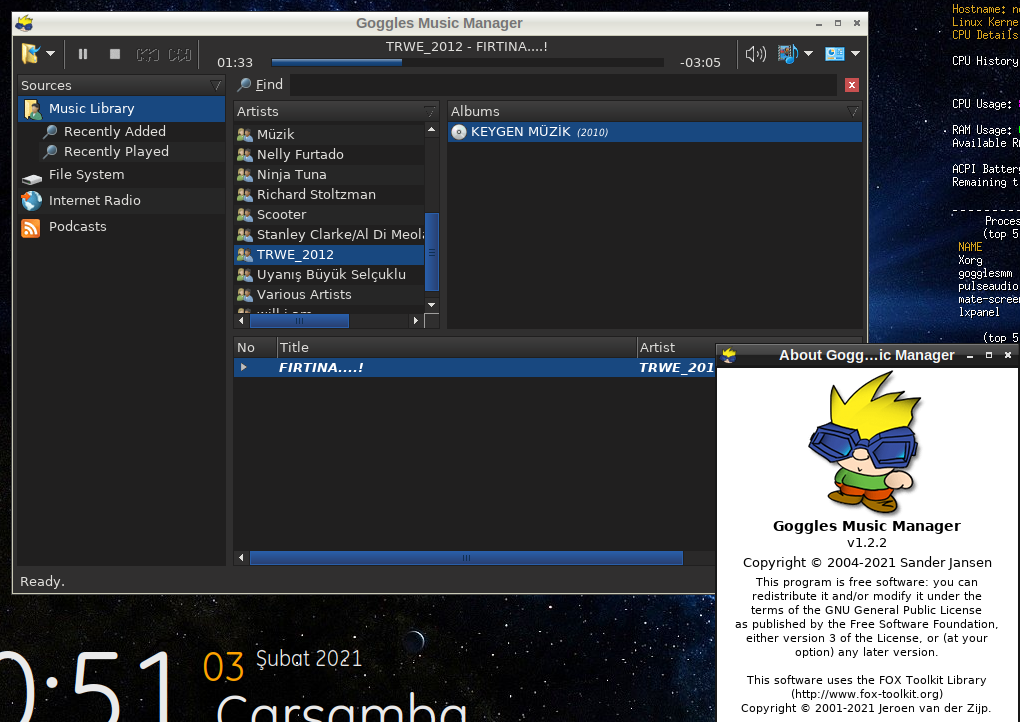The image size is (1020, 722).
Task: Click the Nelly Furtado artist people icon
Action: [x=245, y=155]
